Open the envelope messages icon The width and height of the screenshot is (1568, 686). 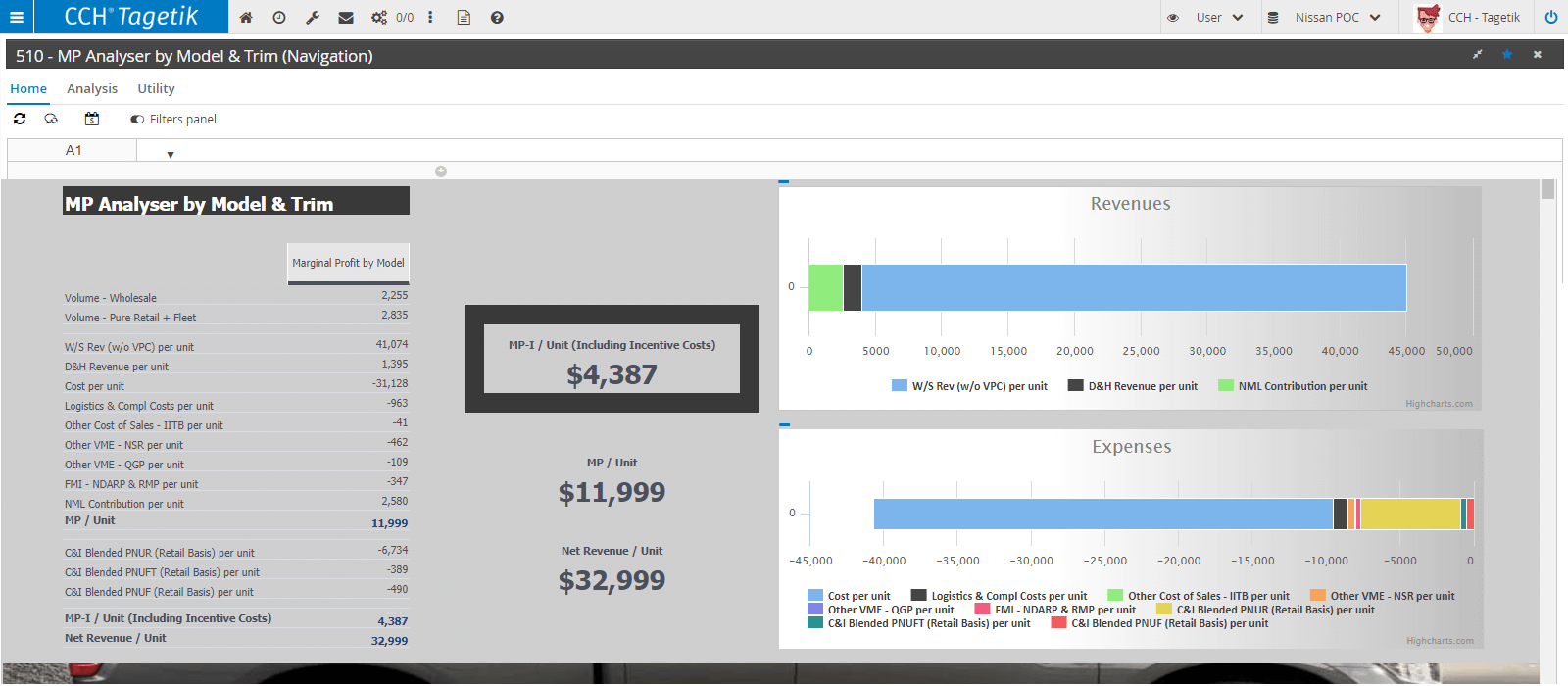tap(346, 18)
